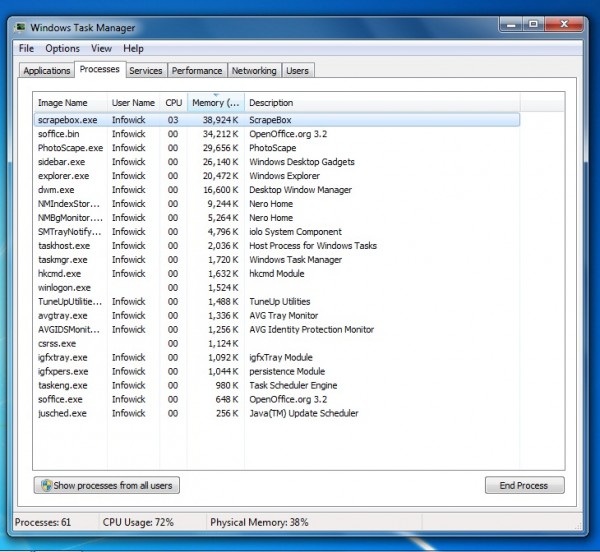Select the taskhost.exe process

(x=277, y=246)
